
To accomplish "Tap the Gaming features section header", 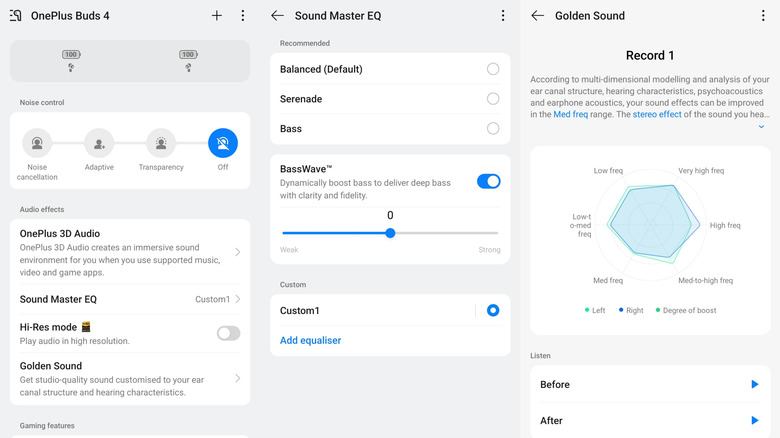I will tap(47, 426).
